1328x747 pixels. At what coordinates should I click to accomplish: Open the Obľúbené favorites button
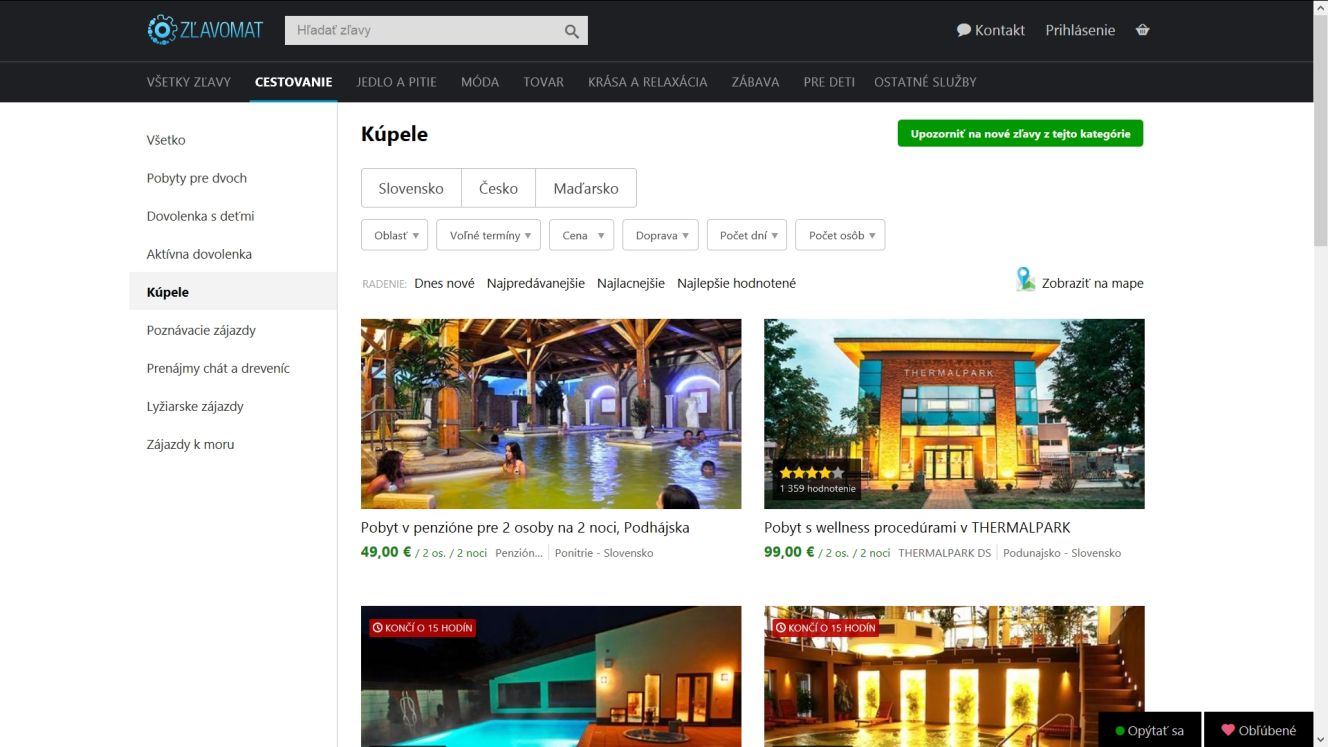(x=1258, y=730)
